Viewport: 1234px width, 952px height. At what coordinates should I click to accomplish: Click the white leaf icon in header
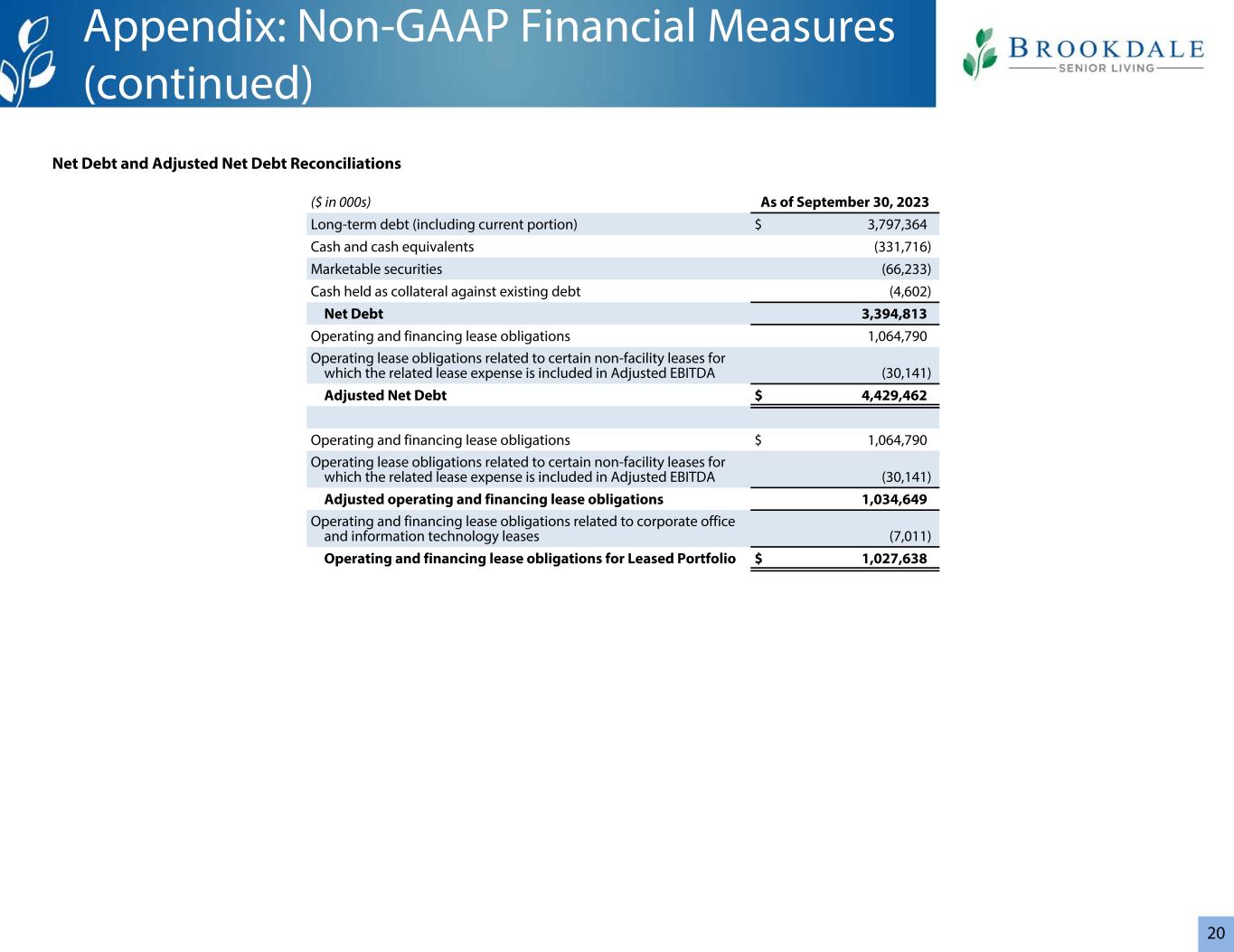(29, 61)
